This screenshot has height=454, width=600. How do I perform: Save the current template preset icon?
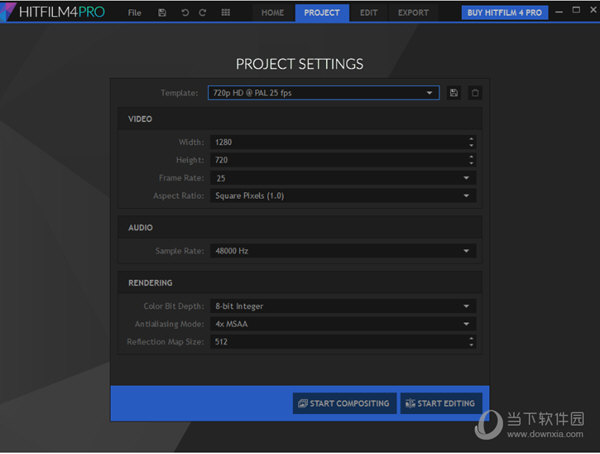(x=454, y=93)
